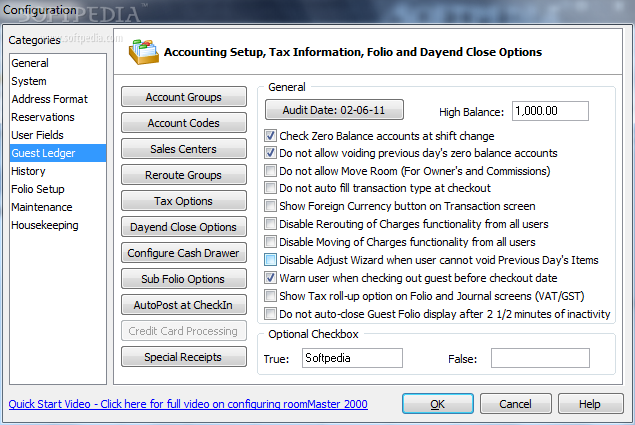Enable Do not allow Move Room checkbox
The image size is (635, 425).
click(x=270, y=171)
